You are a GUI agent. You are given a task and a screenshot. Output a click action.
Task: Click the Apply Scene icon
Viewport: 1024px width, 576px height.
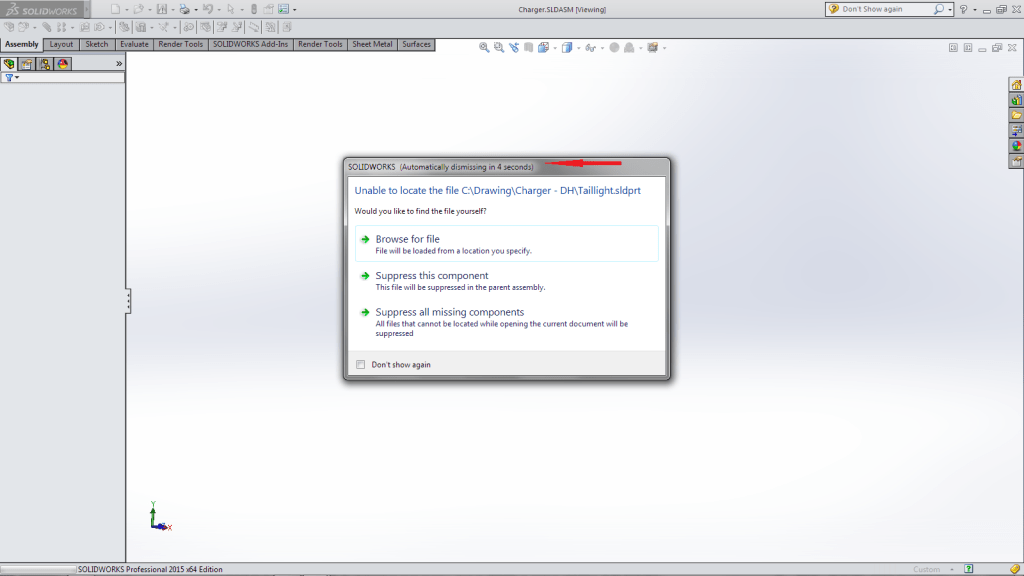629,46
